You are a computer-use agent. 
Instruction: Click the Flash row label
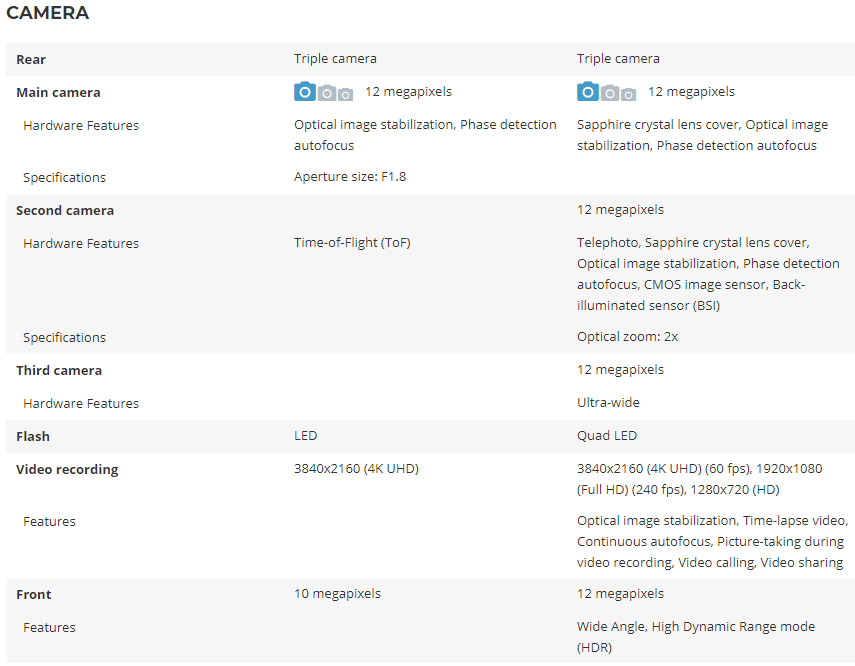(33, 436)
